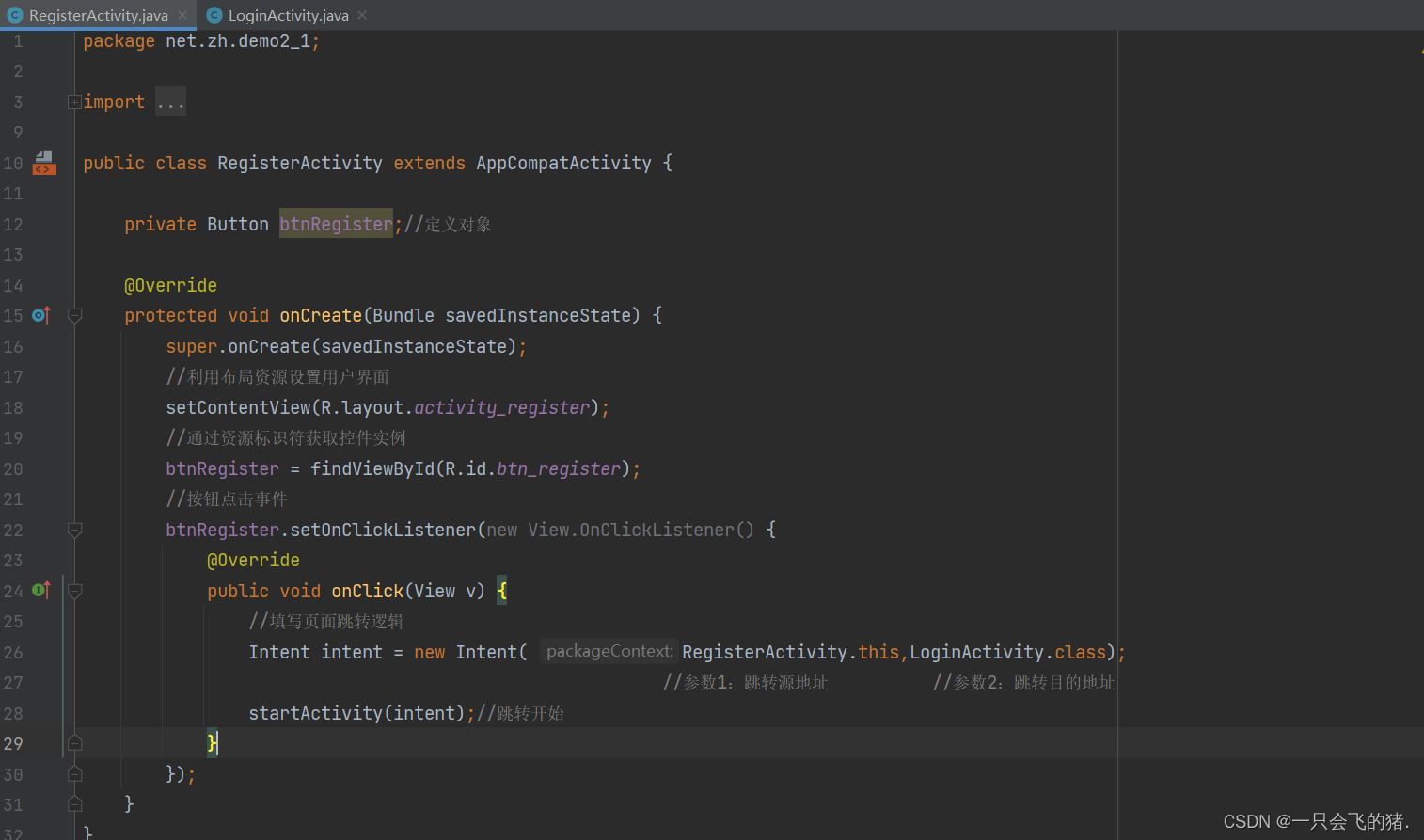Click the highlighted opening brace after onClick(View v)
The width and height of the screenshot is (1424, 840).
point(502,591)
